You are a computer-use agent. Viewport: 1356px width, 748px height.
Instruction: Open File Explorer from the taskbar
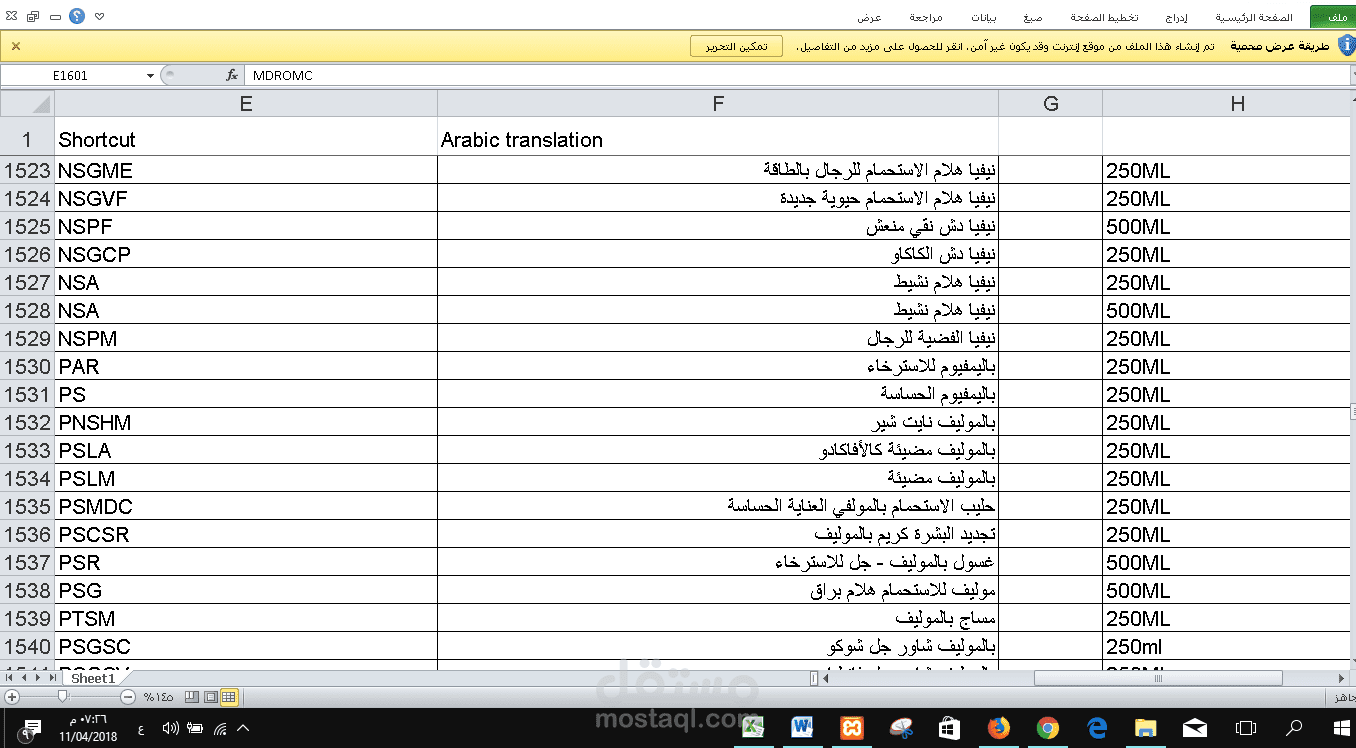(1146, 728)
